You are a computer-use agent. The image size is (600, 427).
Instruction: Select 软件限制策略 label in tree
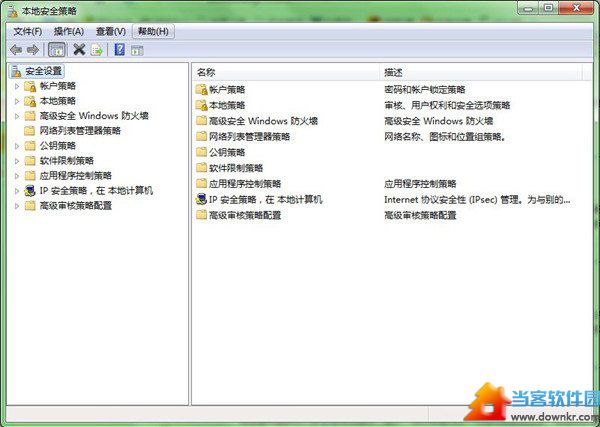click(67, 161)
